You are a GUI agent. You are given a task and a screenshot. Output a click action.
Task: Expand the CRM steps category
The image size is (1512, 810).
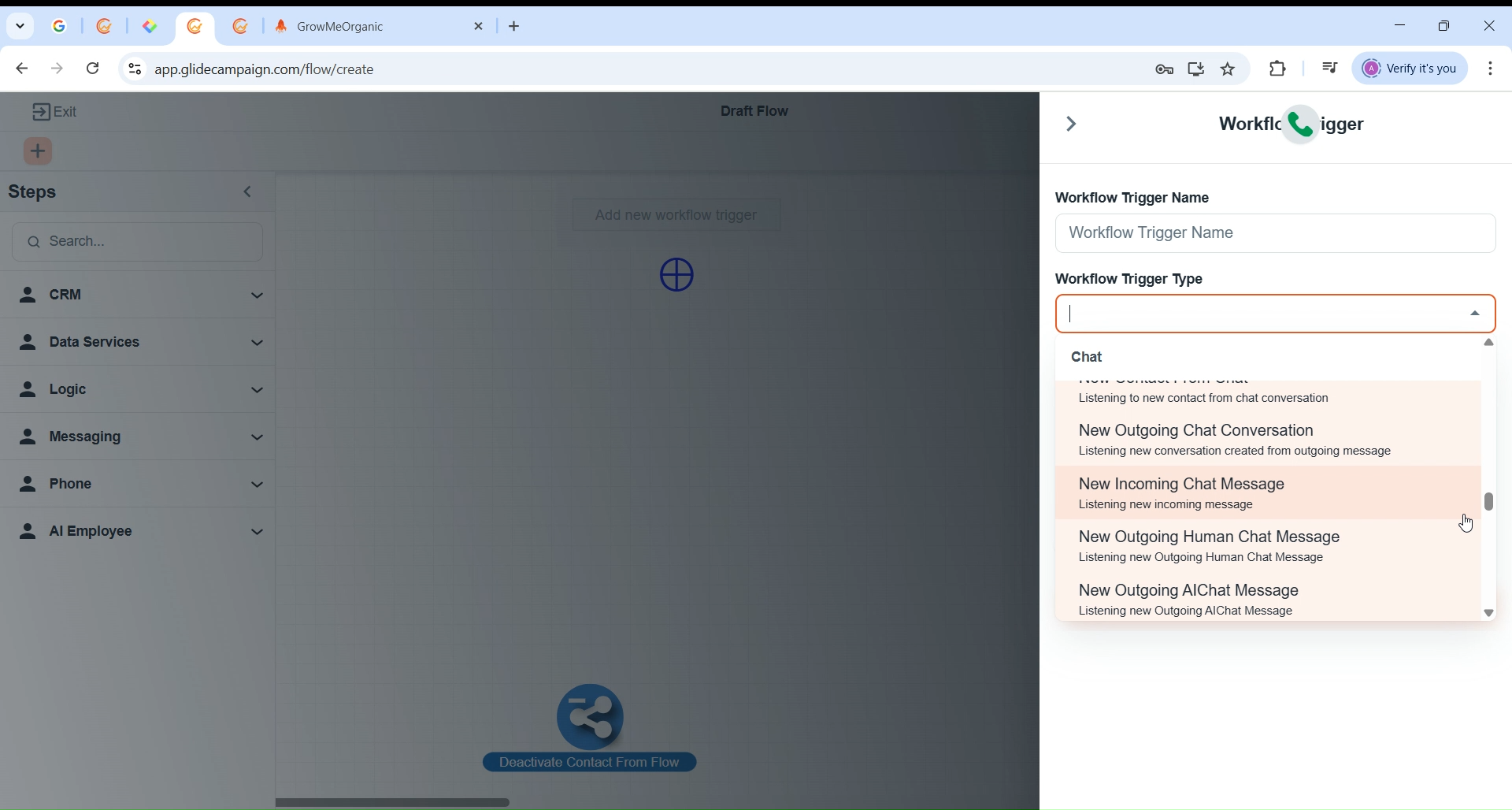pos(140,295)
